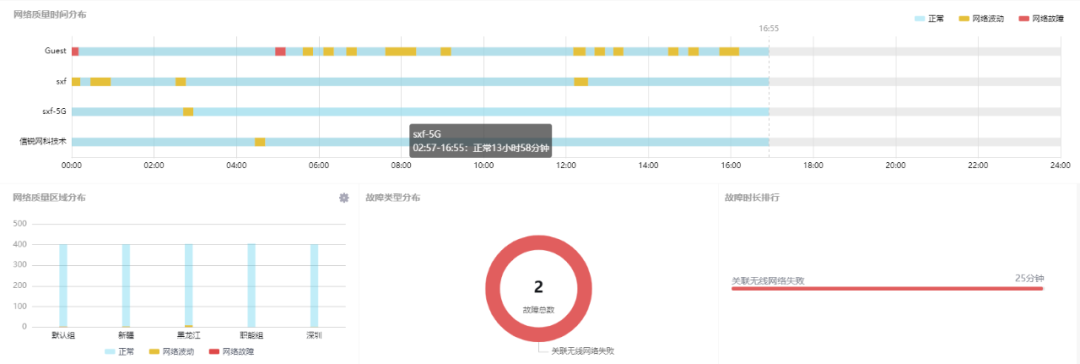The width and height of the screenshot is (1080, 364).
Task: Open settings gear for 网络质量区域分布
Action: click(x=344, y=198)
